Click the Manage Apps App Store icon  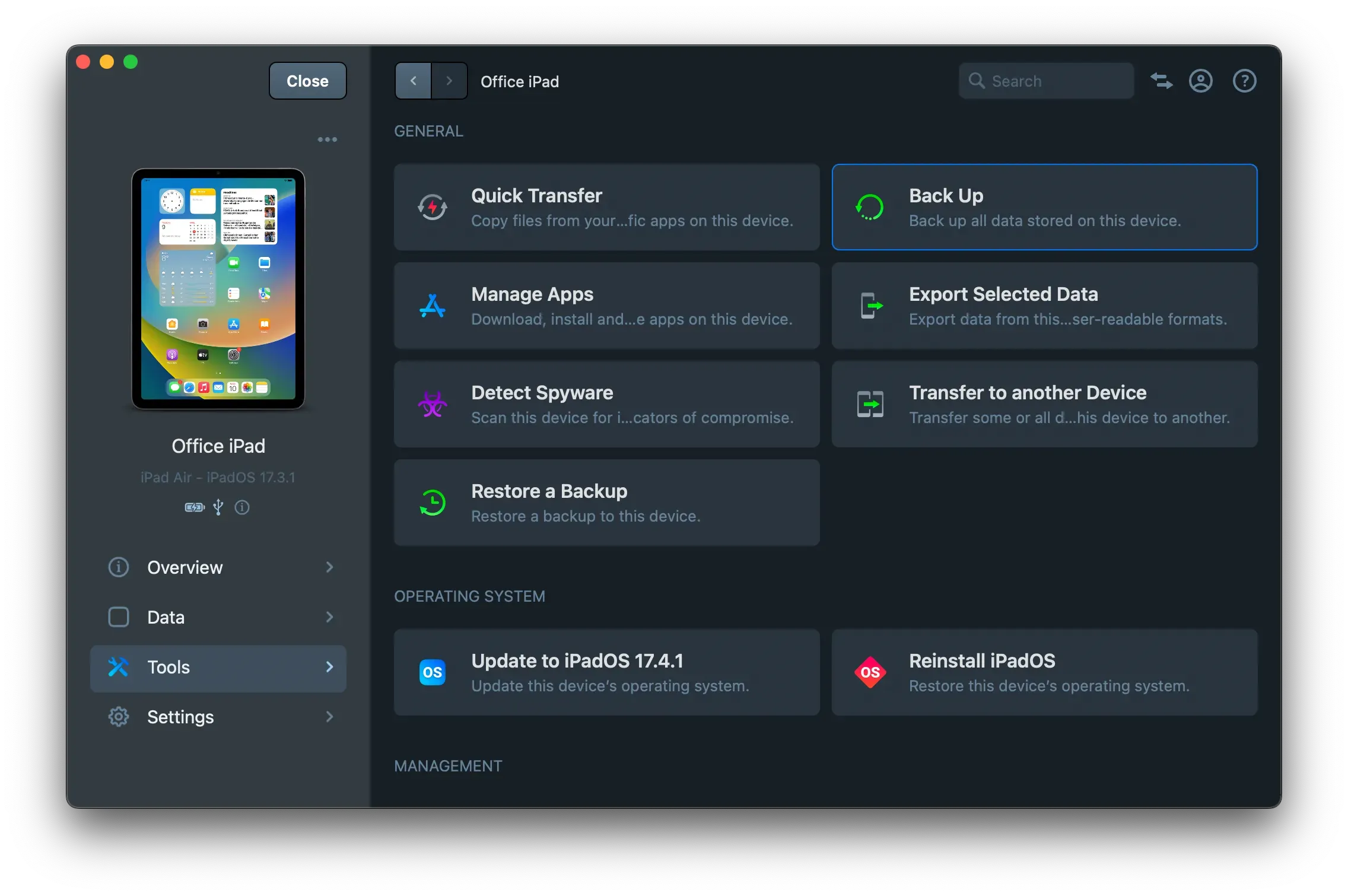432,306
